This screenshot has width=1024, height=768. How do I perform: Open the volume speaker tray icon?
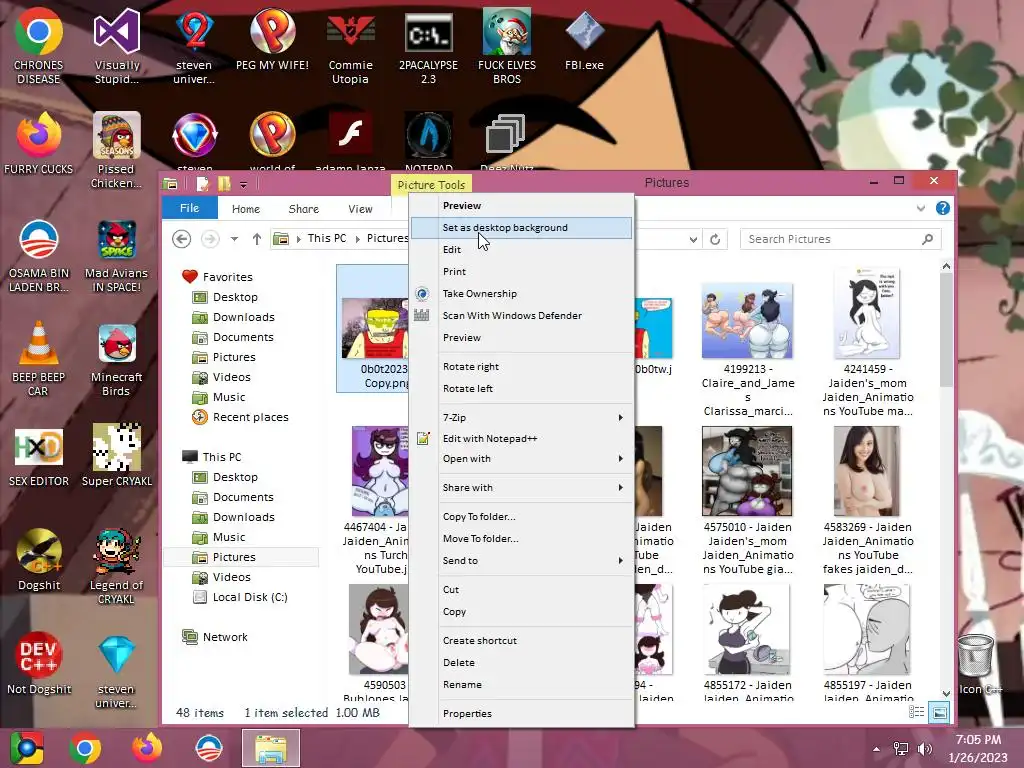point(925,749)
